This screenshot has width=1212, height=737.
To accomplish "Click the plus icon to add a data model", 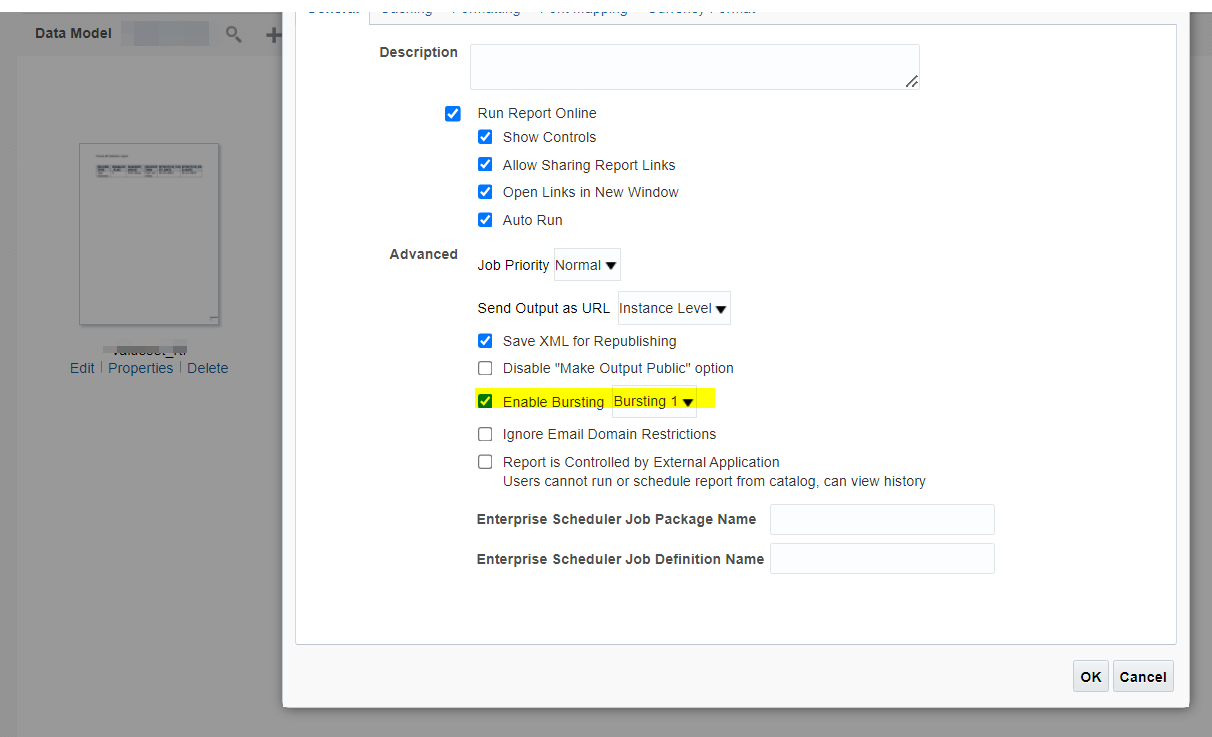I will [272, 34].
